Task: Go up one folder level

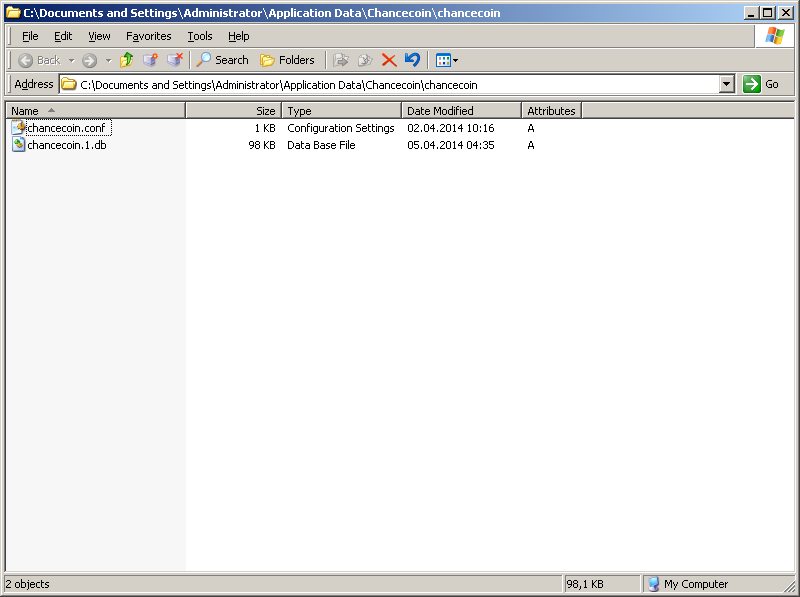Action: [x=127, y=60]
